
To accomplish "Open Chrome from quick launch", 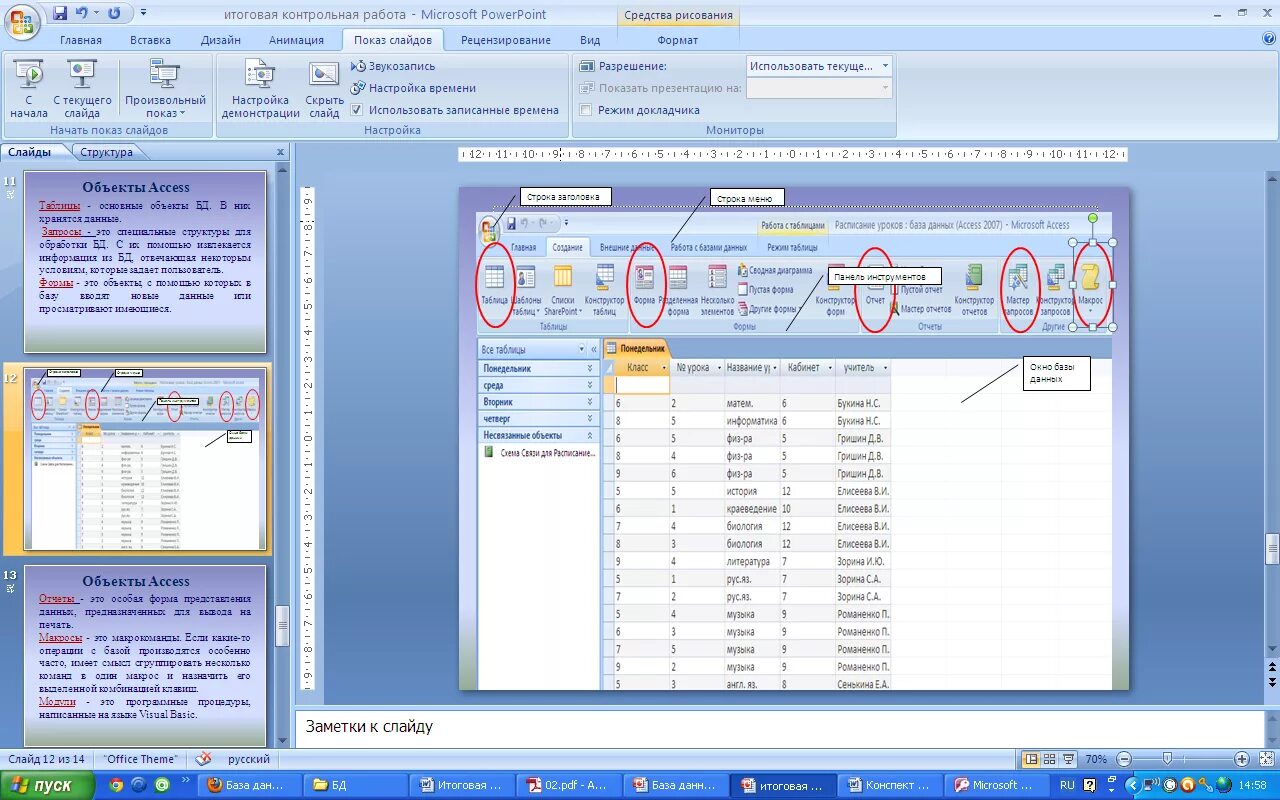I will click(115, 785).
